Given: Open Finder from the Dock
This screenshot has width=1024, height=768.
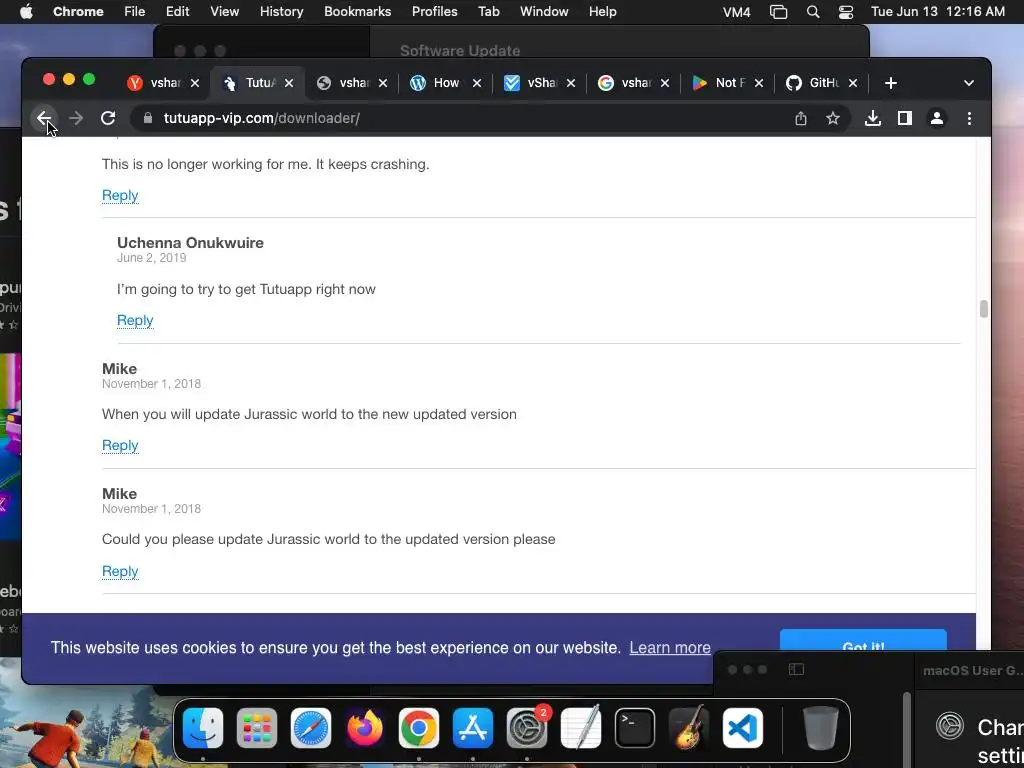Looking at the screenshot, I should [203, 728].
